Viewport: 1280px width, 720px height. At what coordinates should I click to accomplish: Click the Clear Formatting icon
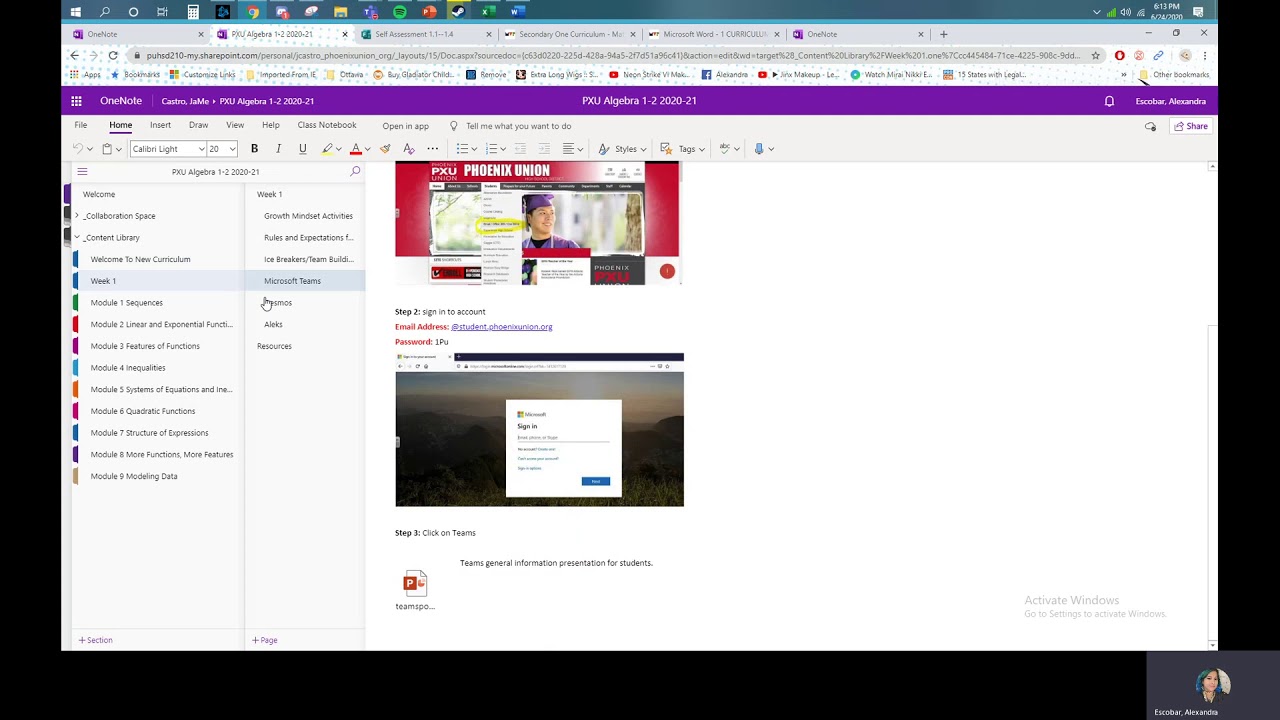coord(408,149)
